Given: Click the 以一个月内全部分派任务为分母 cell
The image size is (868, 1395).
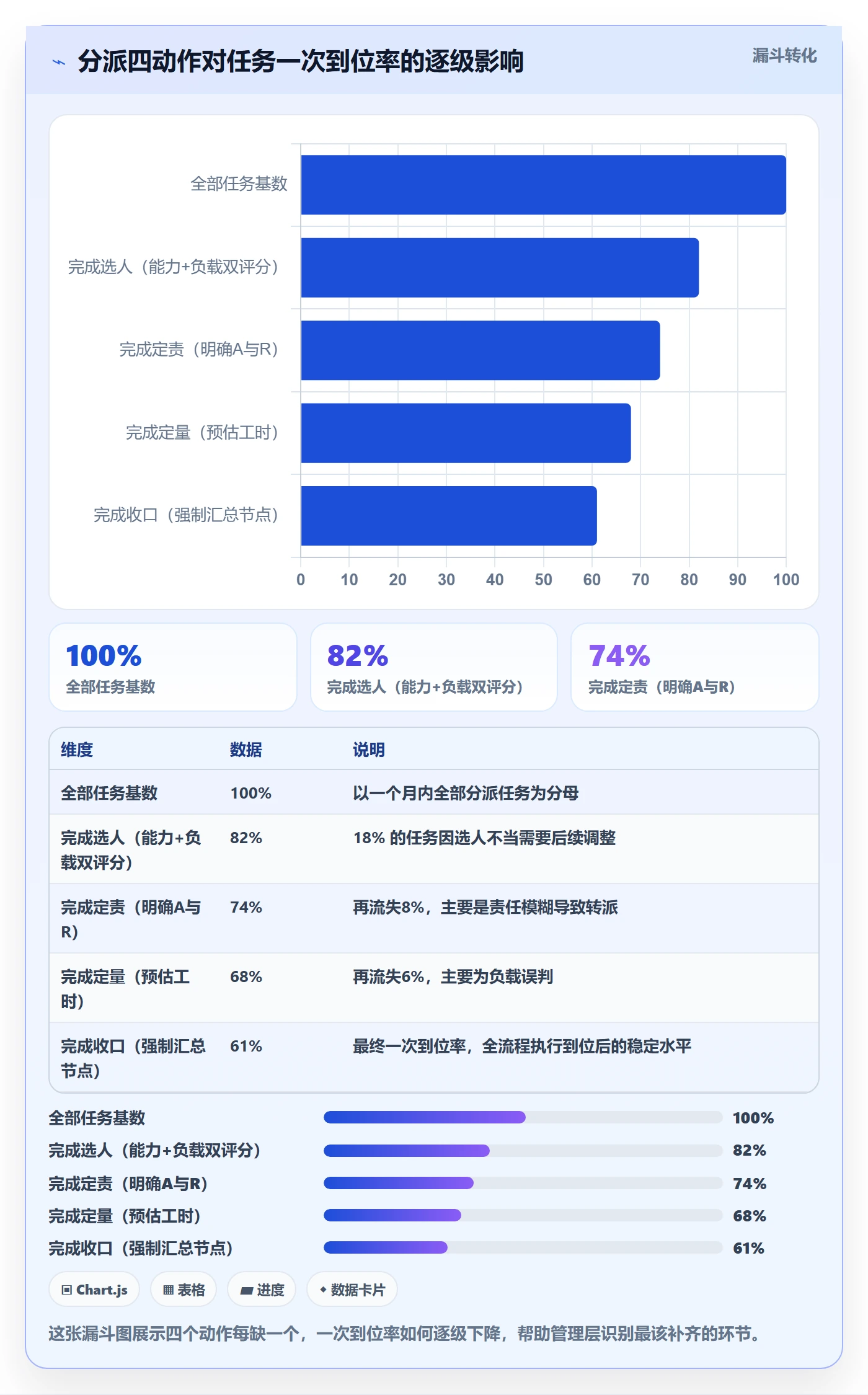Looking at the screenshot, I should tap(466, 793).
